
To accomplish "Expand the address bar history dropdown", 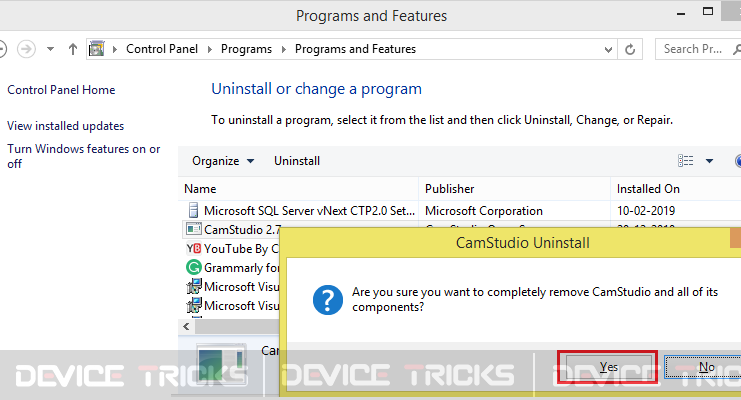I will (x=608, y=49).
